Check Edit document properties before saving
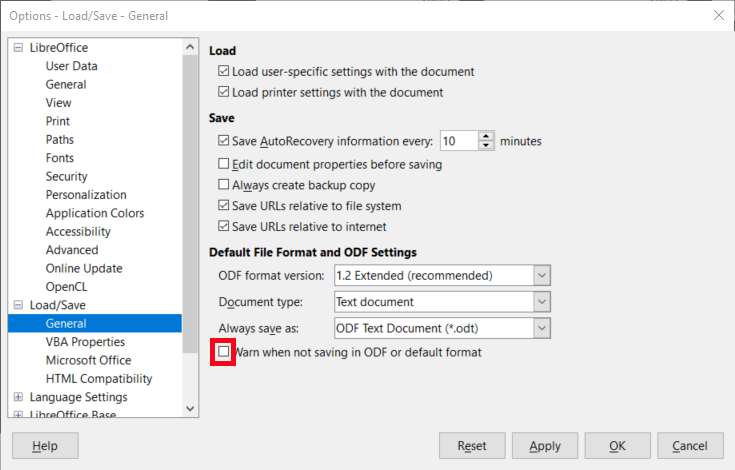 point(224,164)
